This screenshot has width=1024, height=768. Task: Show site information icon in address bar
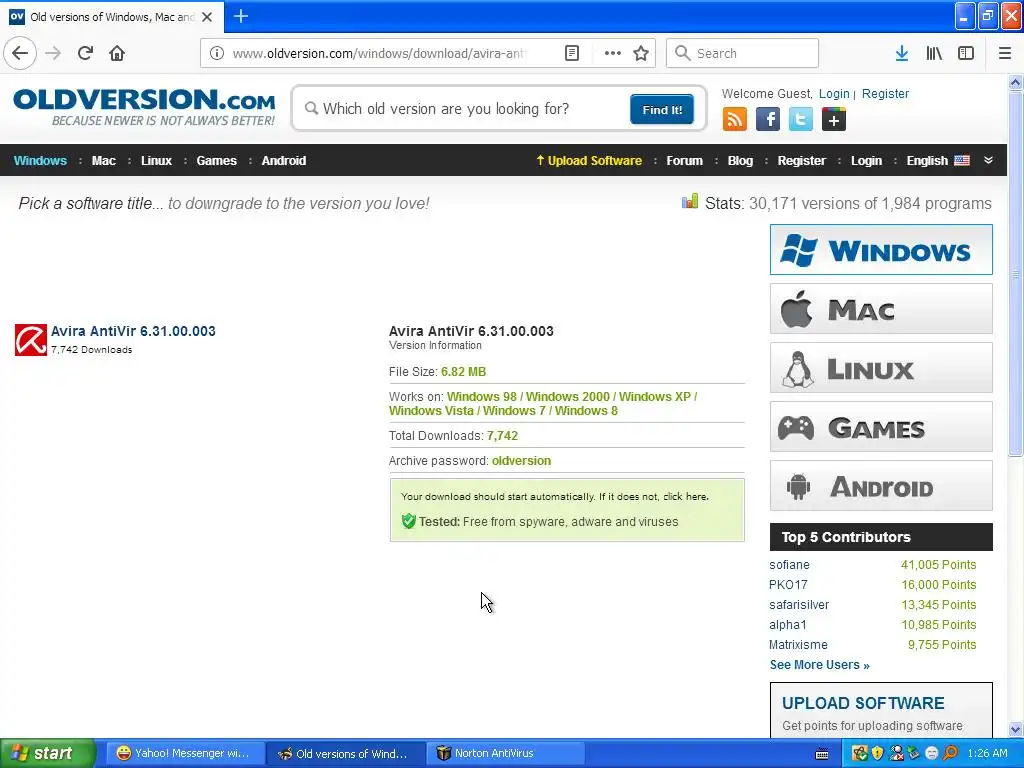point(217,53)
